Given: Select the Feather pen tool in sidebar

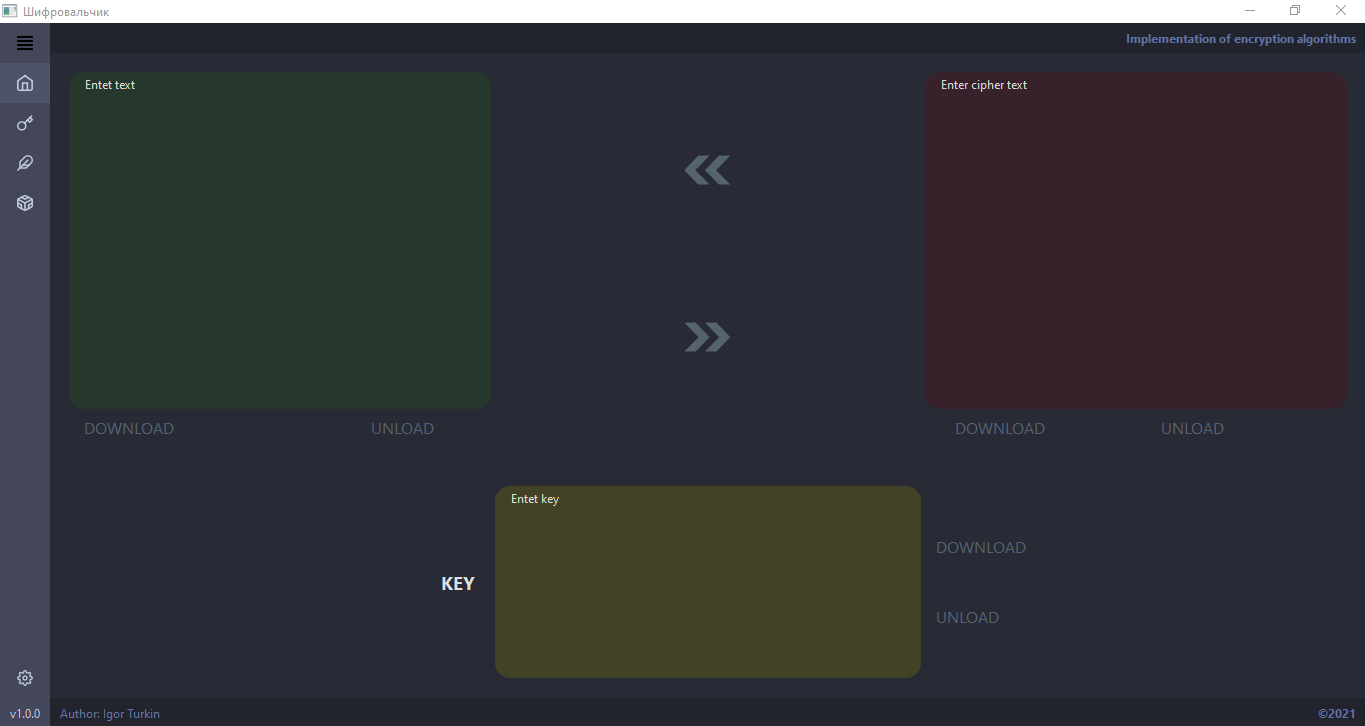Looking at the screenshot, I should tap(24, 163).
